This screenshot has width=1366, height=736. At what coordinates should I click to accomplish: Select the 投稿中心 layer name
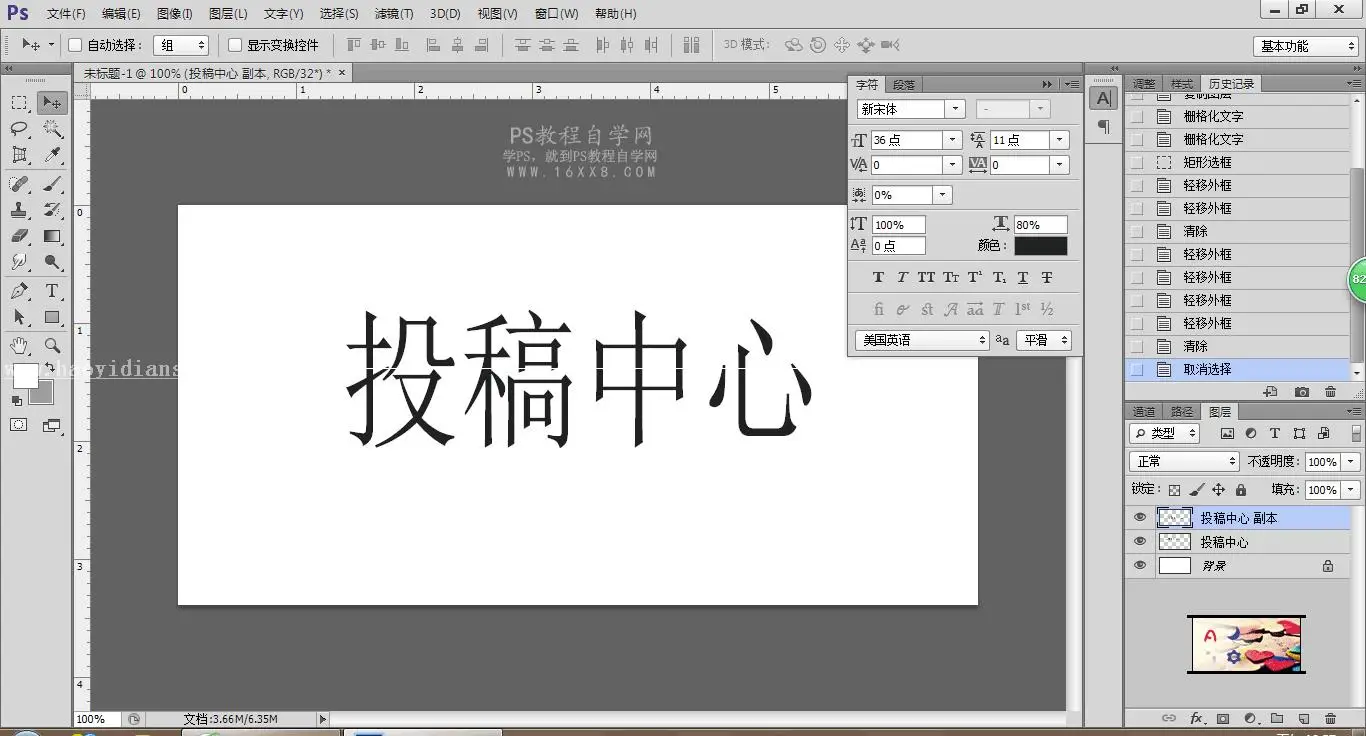(1224, 542)
